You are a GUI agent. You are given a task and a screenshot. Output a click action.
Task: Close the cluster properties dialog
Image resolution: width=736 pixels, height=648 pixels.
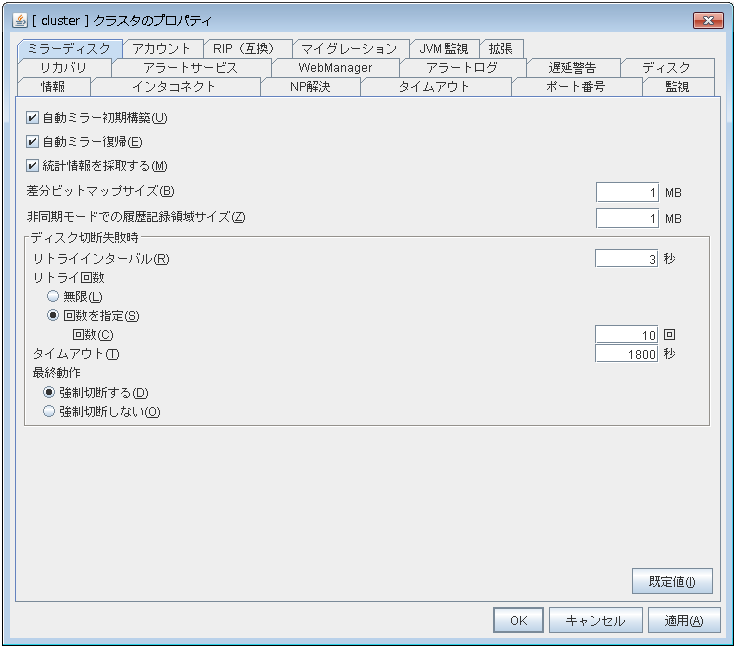[708, 20]
